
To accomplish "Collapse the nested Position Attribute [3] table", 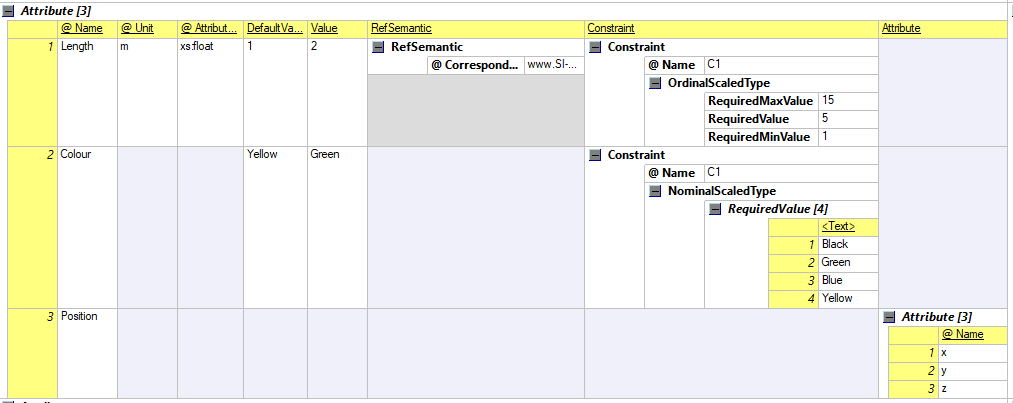I will pos(889,317).
